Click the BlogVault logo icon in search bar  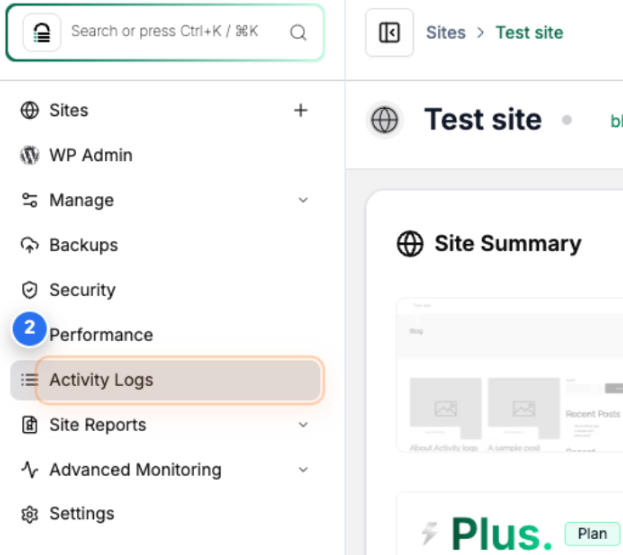[x=42, y=32]
